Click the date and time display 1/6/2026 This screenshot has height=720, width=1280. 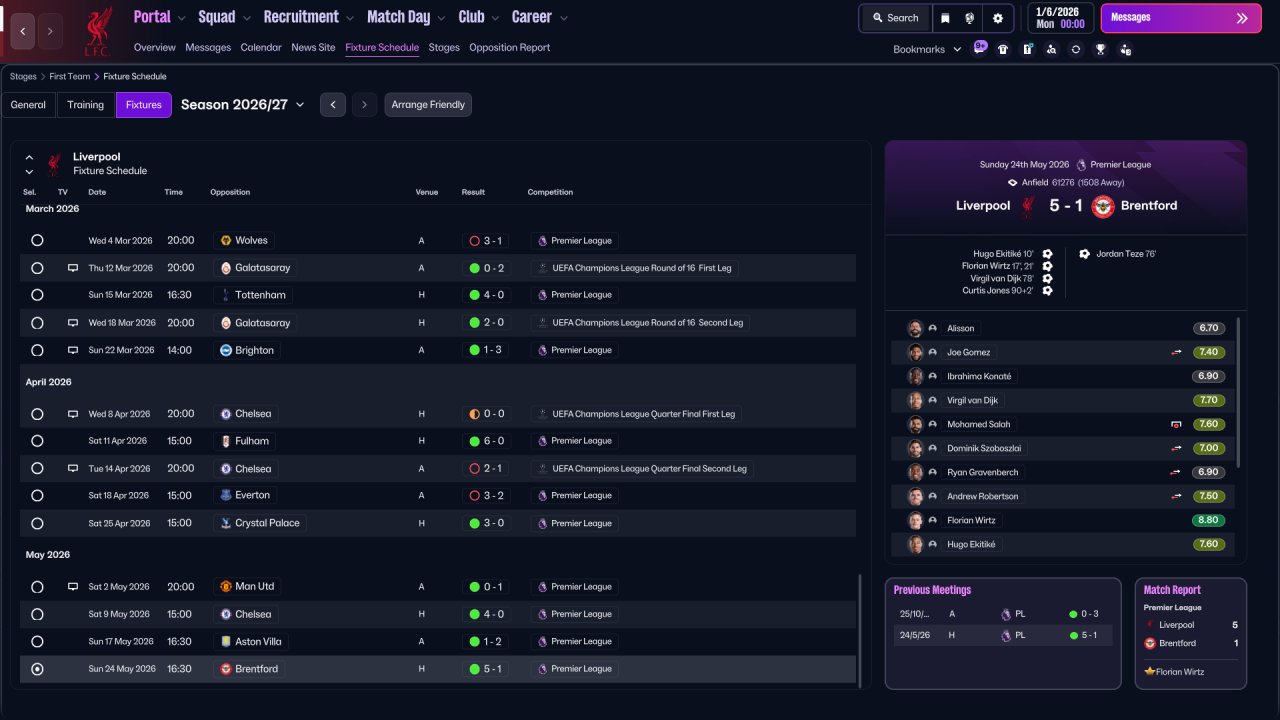point(1060,18)
